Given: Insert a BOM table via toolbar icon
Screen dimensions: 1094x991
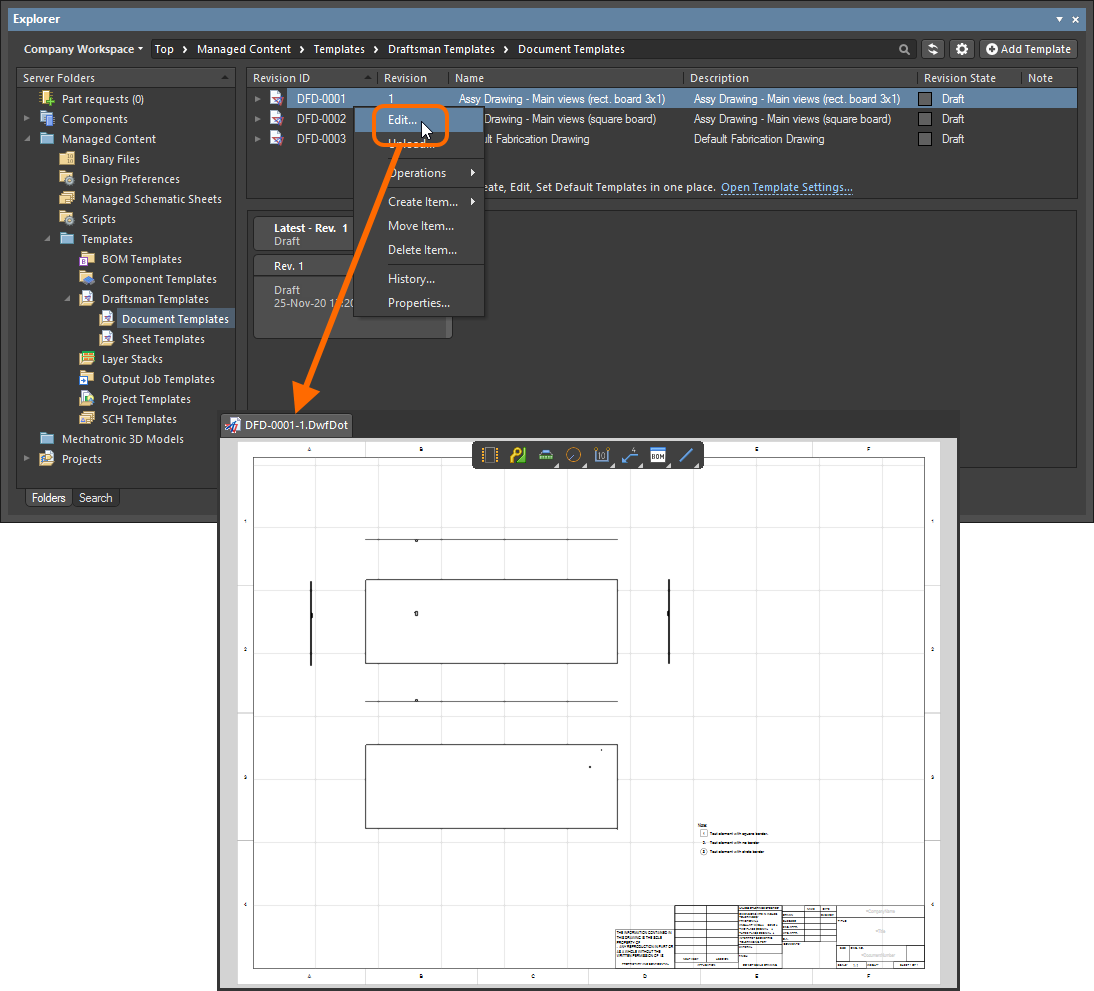Looking at the screenshot, I should [x=657, y=455].
